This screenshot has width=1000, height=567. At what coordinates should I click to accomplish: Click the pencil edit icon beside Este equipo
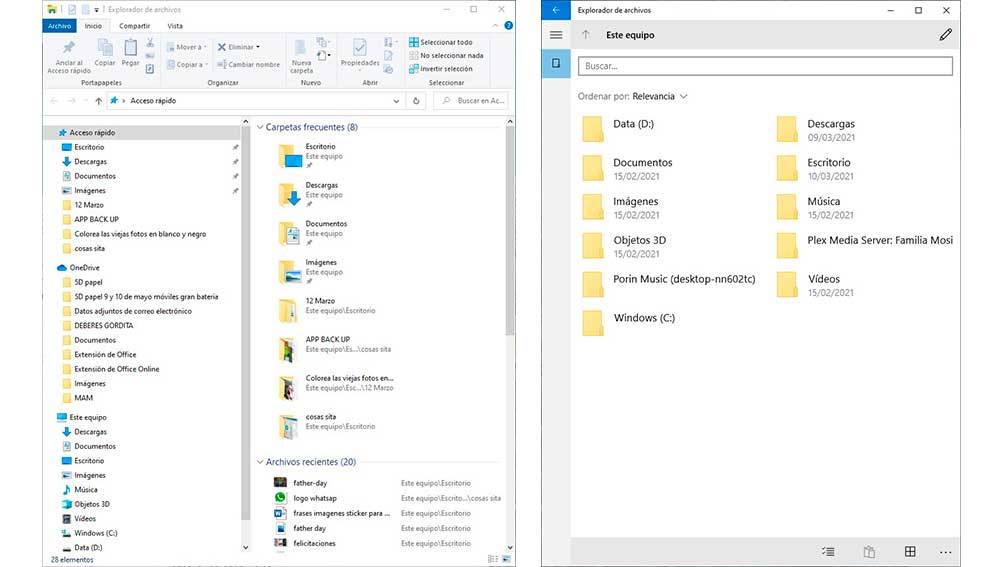[945, 35]
